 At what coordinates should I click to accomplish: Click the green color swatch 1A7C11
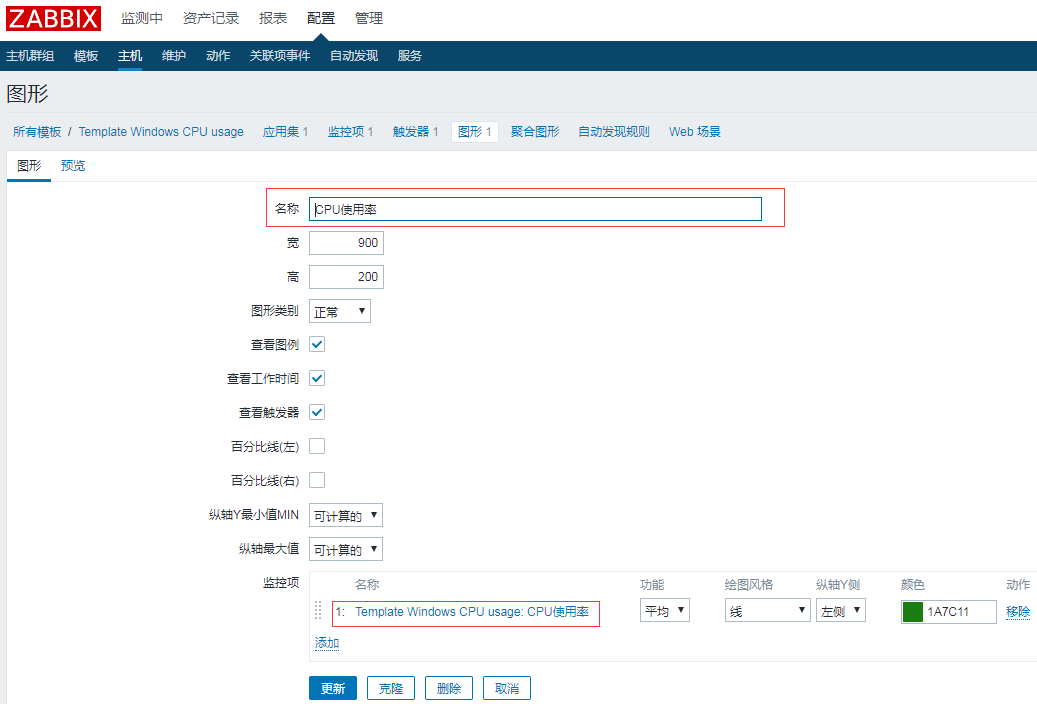[x=912, y=612]
